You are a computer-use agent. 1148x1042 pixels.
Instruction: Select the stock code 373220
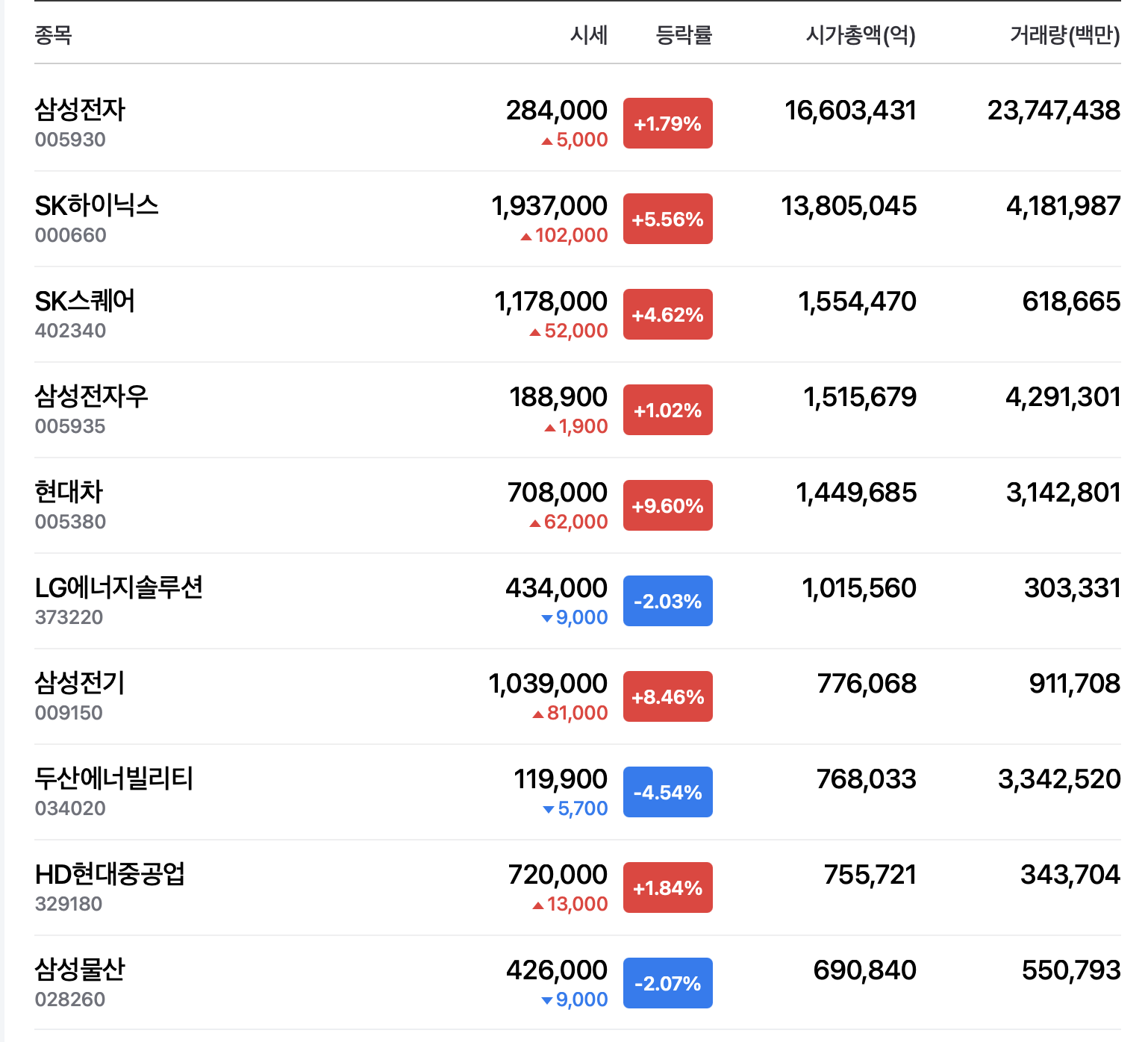click(x=69, y=617)
